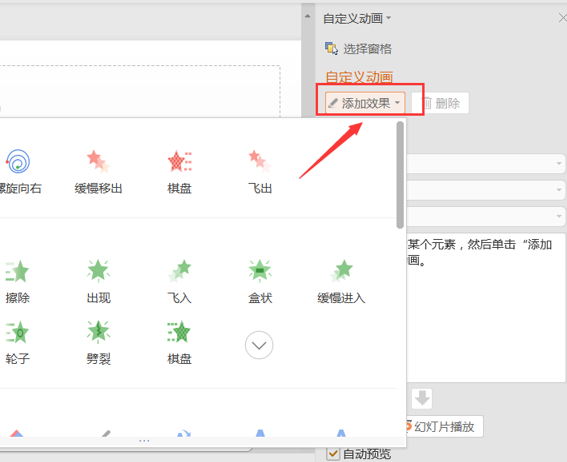567x462 pixels.
Task: Select the 螺旋向右 spiral animation effect
Action: point(19,172)
